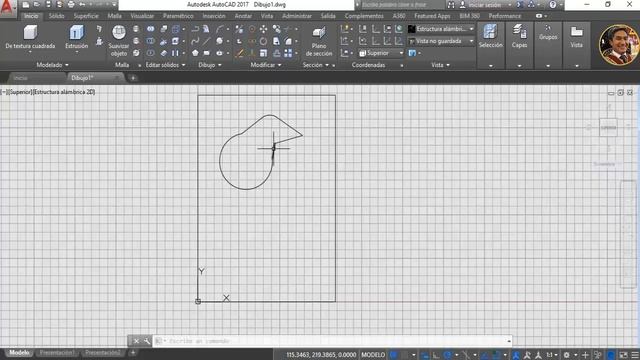Add a new drawing tab with plus button
Viewport: 640px width, 360px height.
click(x=133, y=78)
